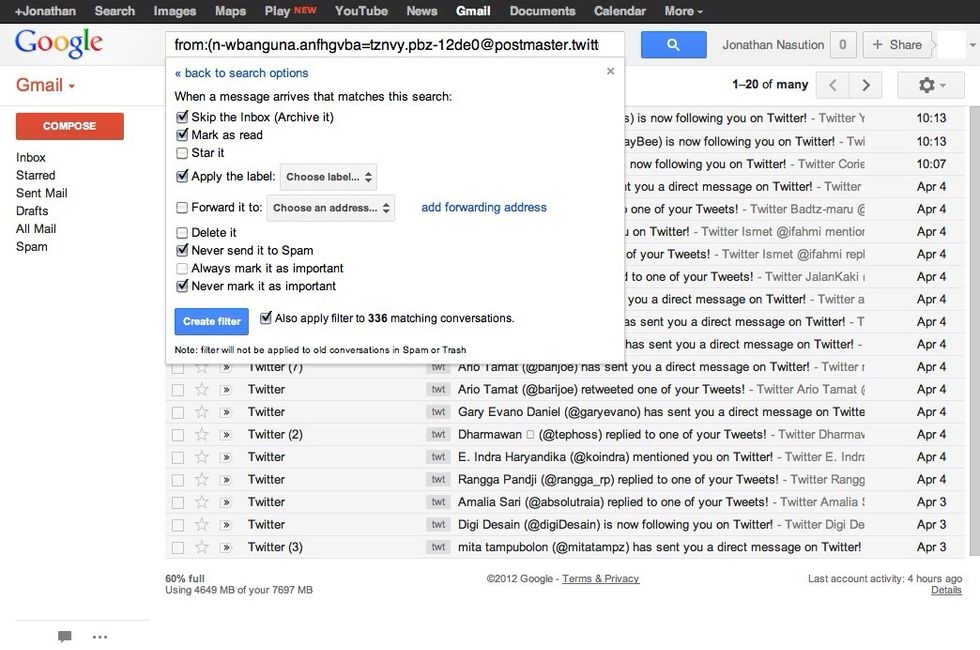The height and width of the screenshot is (650, 980).
Task: Click the Create filter button
Action: point(211,321)
